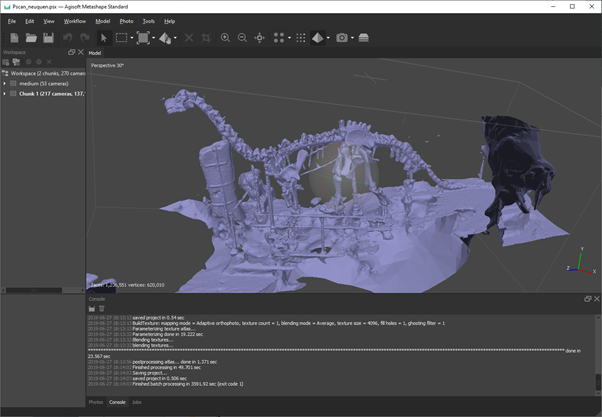This screenshot has width=602, height=417.
Task: Open the model view mode dropdown arrow
Action: [x=329, y=39]
